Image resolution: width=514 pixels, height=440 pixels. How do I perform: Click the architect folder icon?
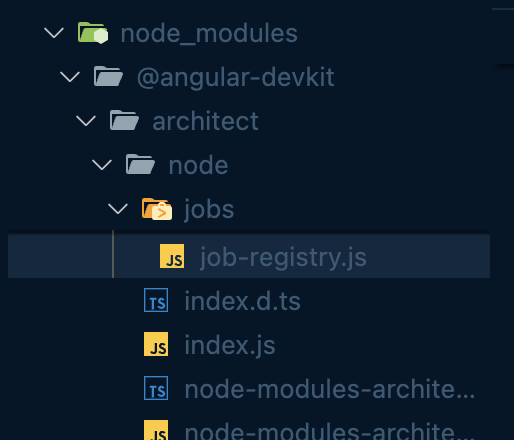[124, 120]
